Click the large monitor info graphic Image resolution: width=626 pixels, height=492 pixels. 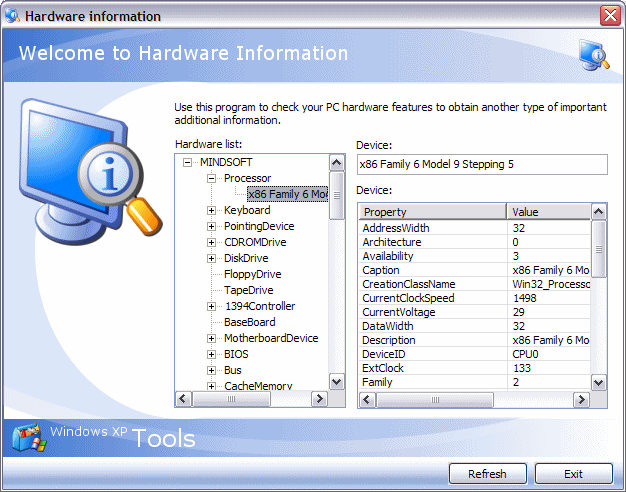point(91,171)
